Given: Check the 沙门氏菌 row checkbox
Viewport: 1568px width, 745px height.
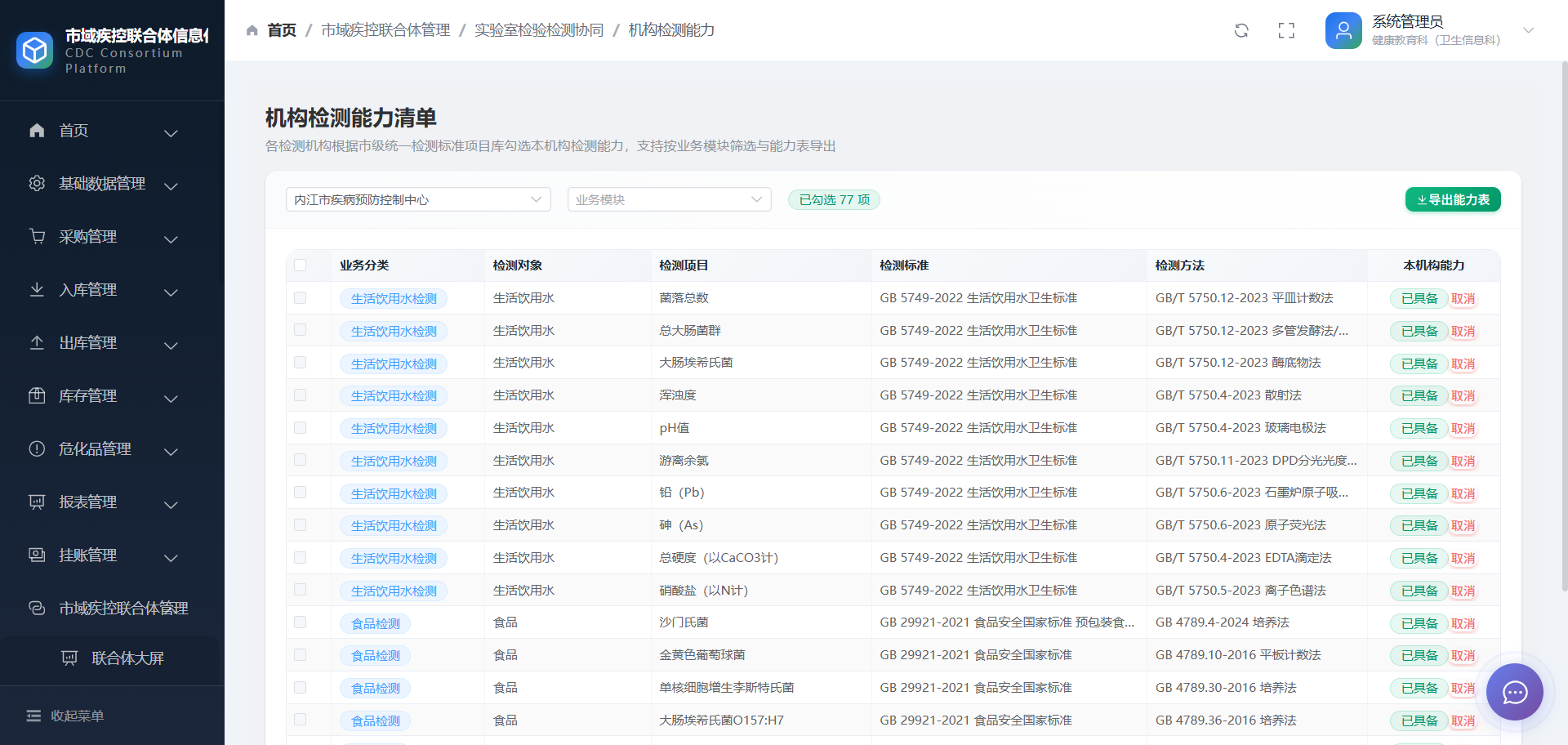Looking at the screenshot, I should (301, 622).
